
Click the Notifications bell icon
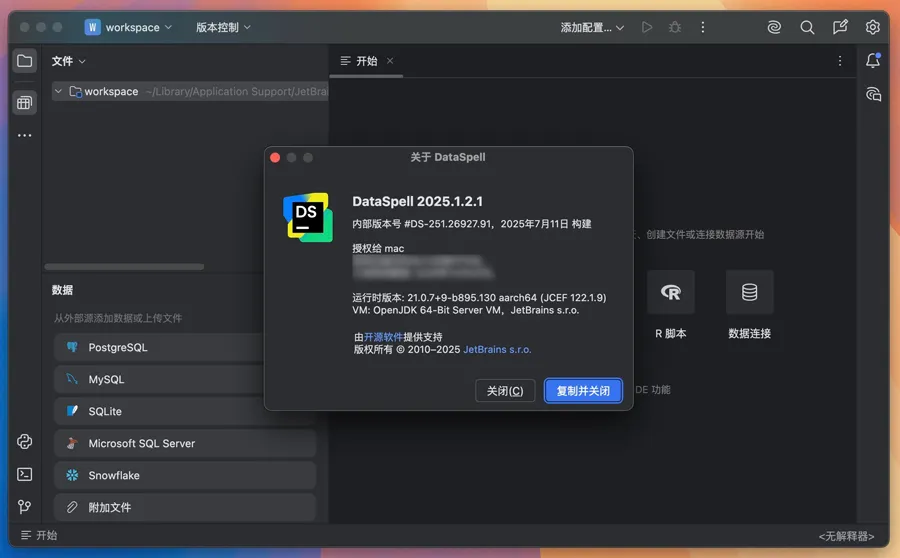click(873, 61)
